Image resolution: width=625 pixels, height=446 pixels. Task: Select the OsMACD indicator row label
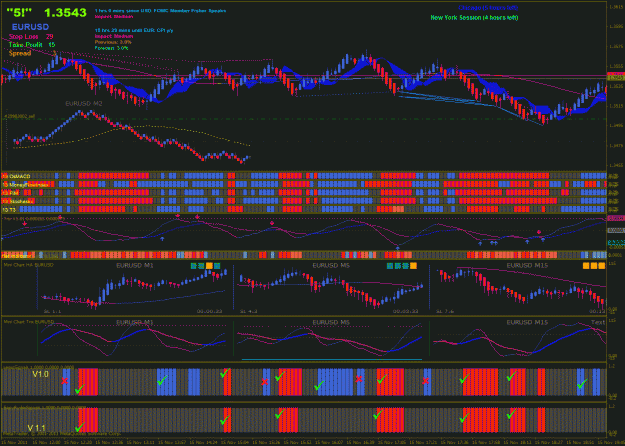(x=16, y=176)
